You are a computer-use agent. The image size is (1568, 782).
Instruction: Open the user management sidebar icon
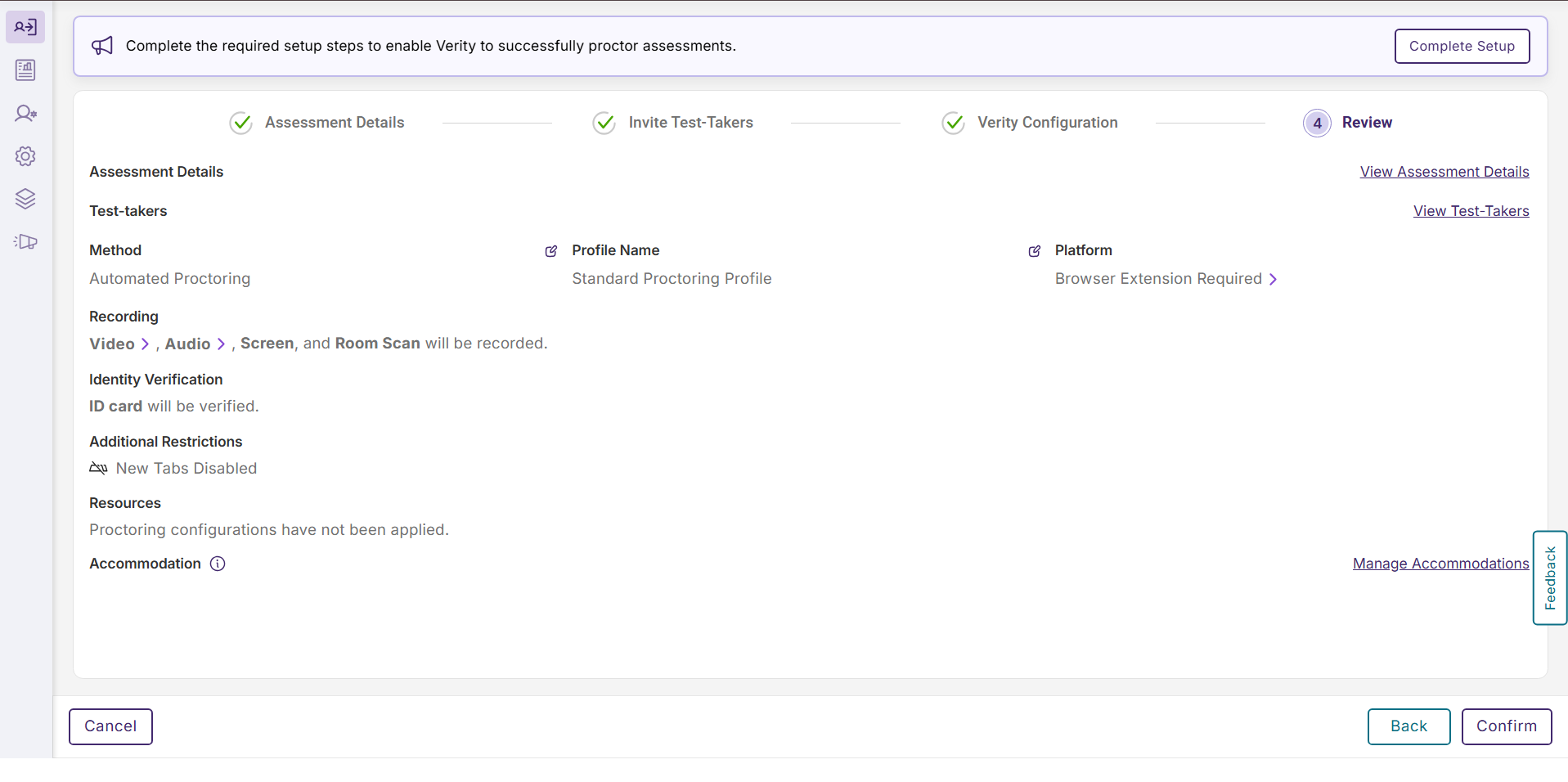[x=25, y=114]
